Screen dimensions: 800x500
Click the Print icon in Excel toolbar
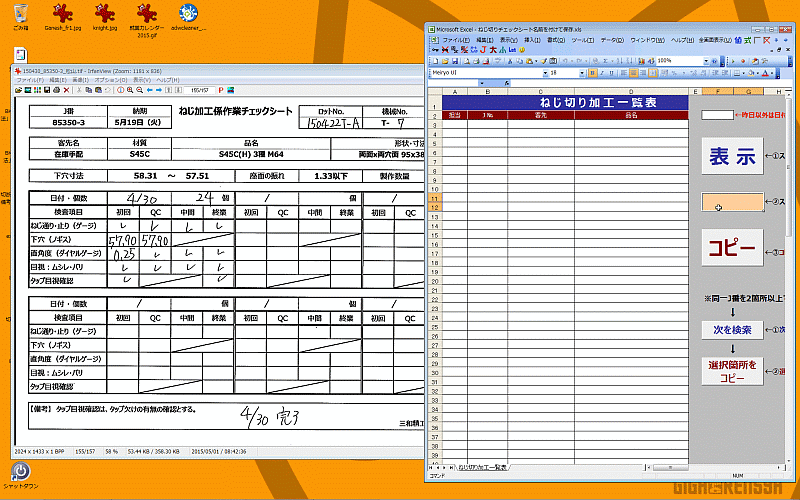476,61
